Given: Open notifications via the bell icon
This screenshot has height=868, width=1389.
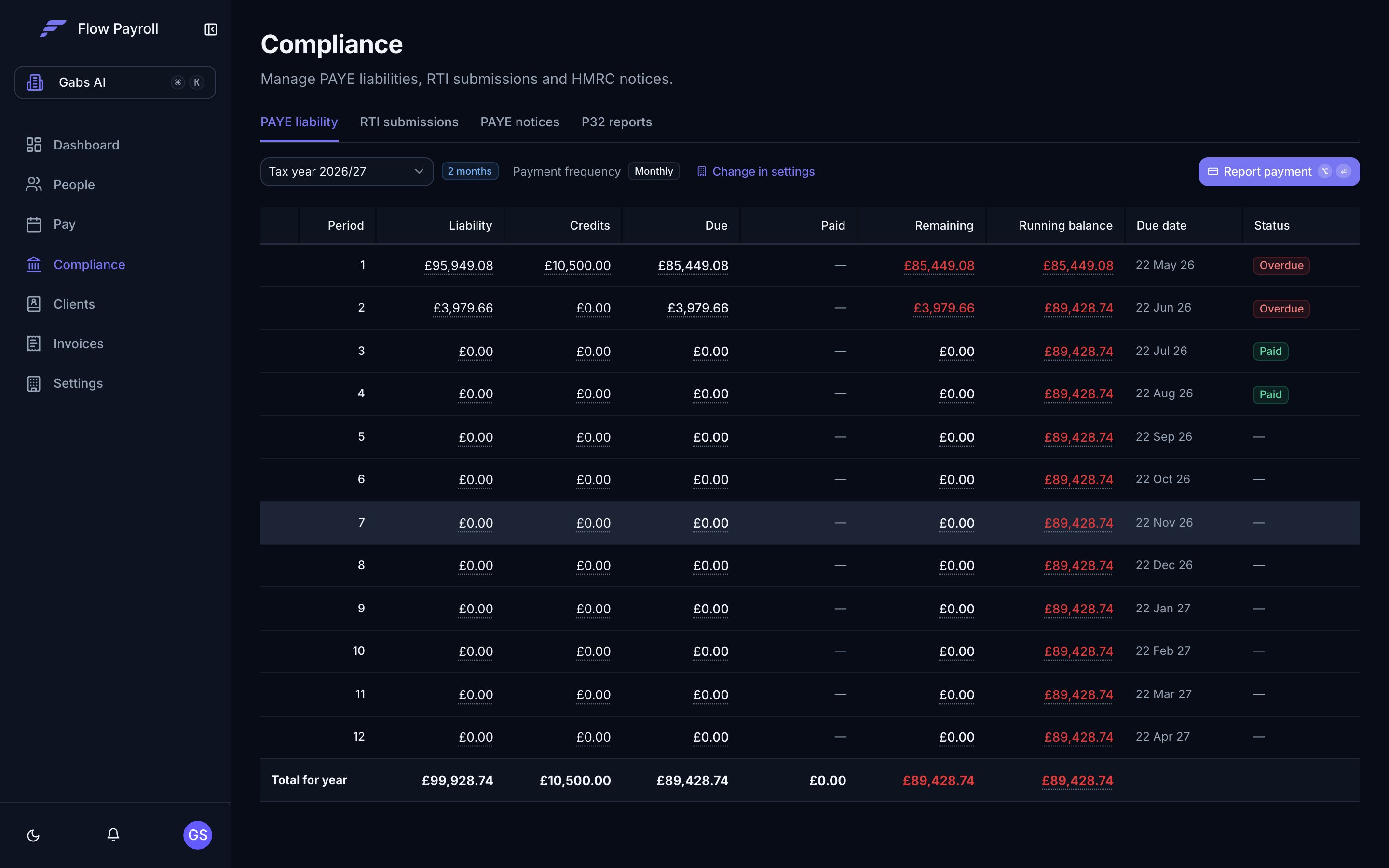Looking at the screenshot, I should (113, 835).
